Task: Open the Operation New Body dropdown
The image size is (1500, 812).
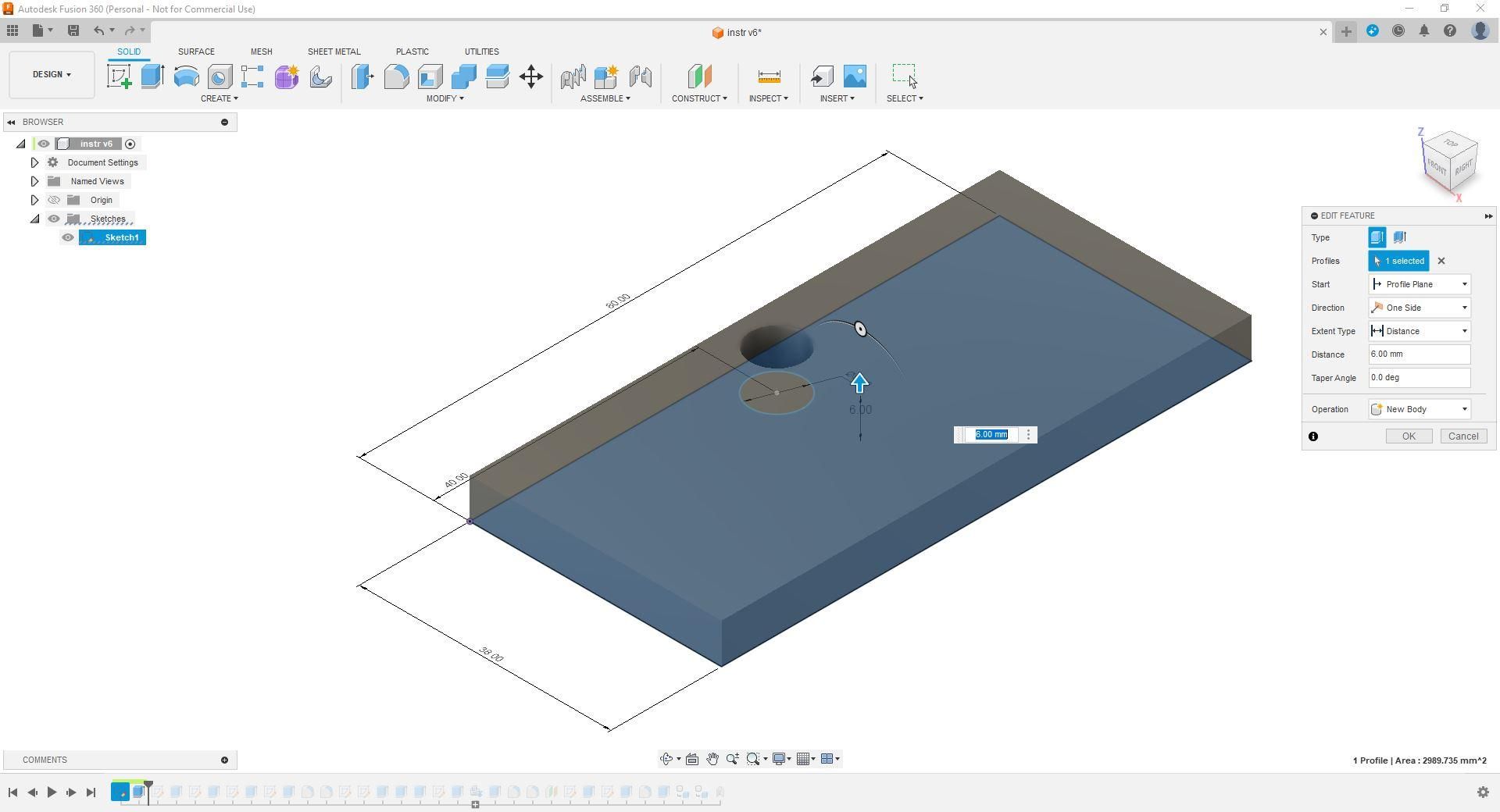Action: pos(1419,409)
